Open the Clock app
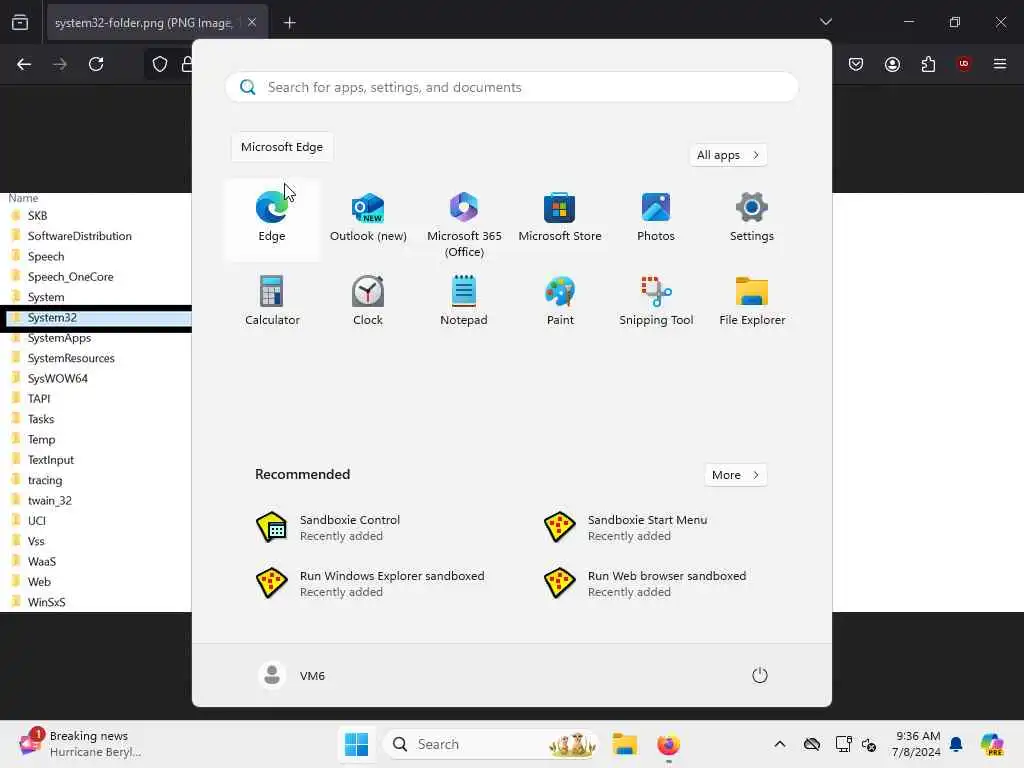This screenshot has width=1024, height=768. (368, 302)
